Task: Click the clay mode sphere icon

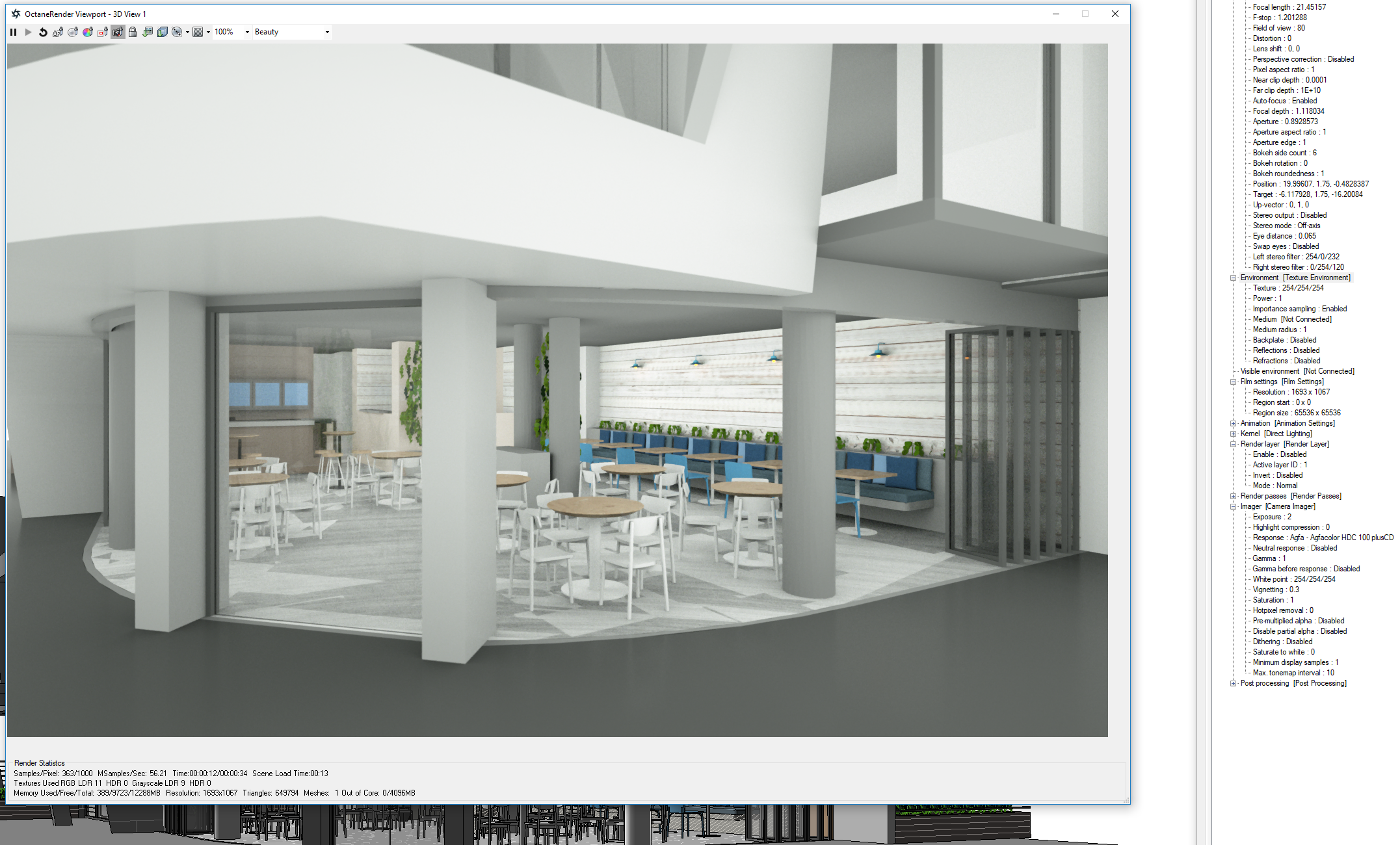Action: [x=177, y=32]
